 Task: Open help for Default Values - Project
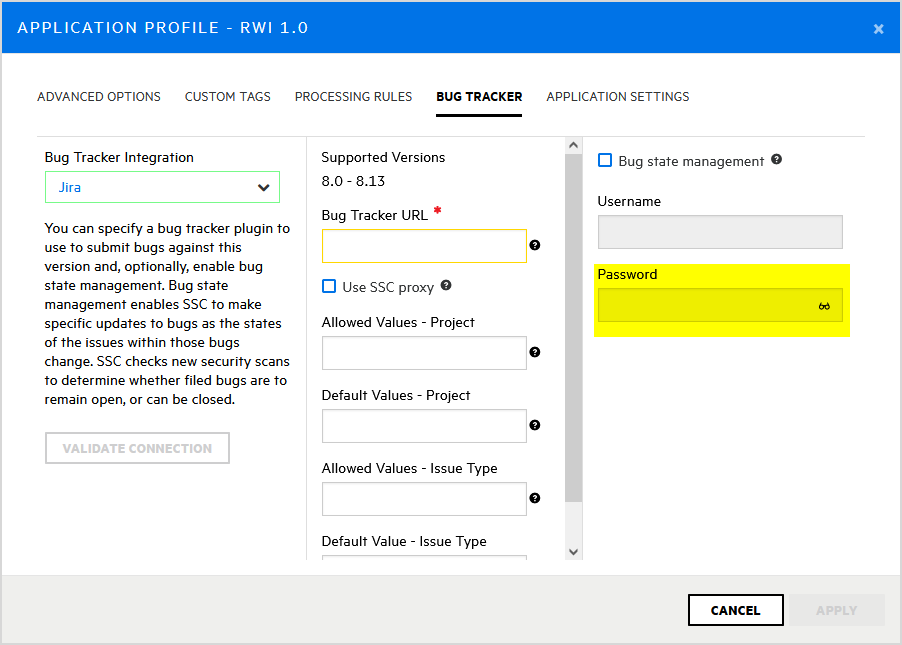coord(535,425)
